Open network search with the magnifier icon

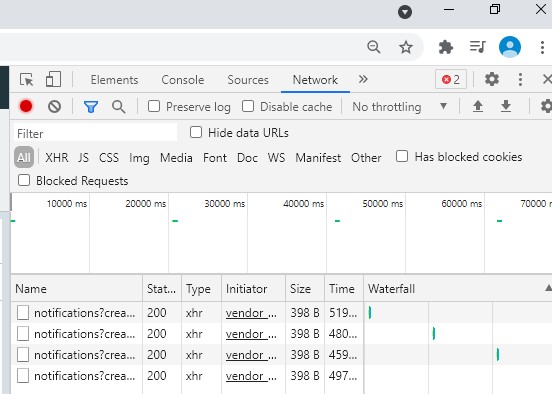click(119, 107)
